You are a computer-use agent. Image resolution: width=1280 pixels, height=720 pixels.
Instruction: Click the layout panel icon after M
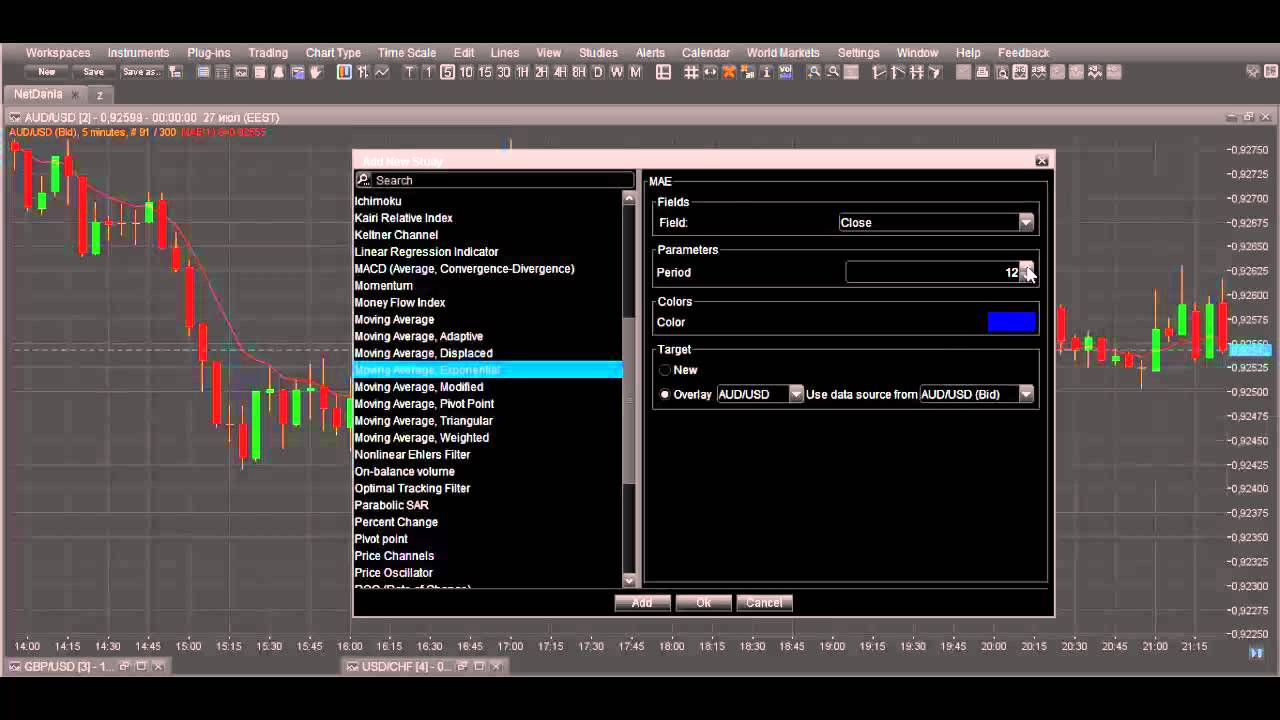(x=663, y=72)
